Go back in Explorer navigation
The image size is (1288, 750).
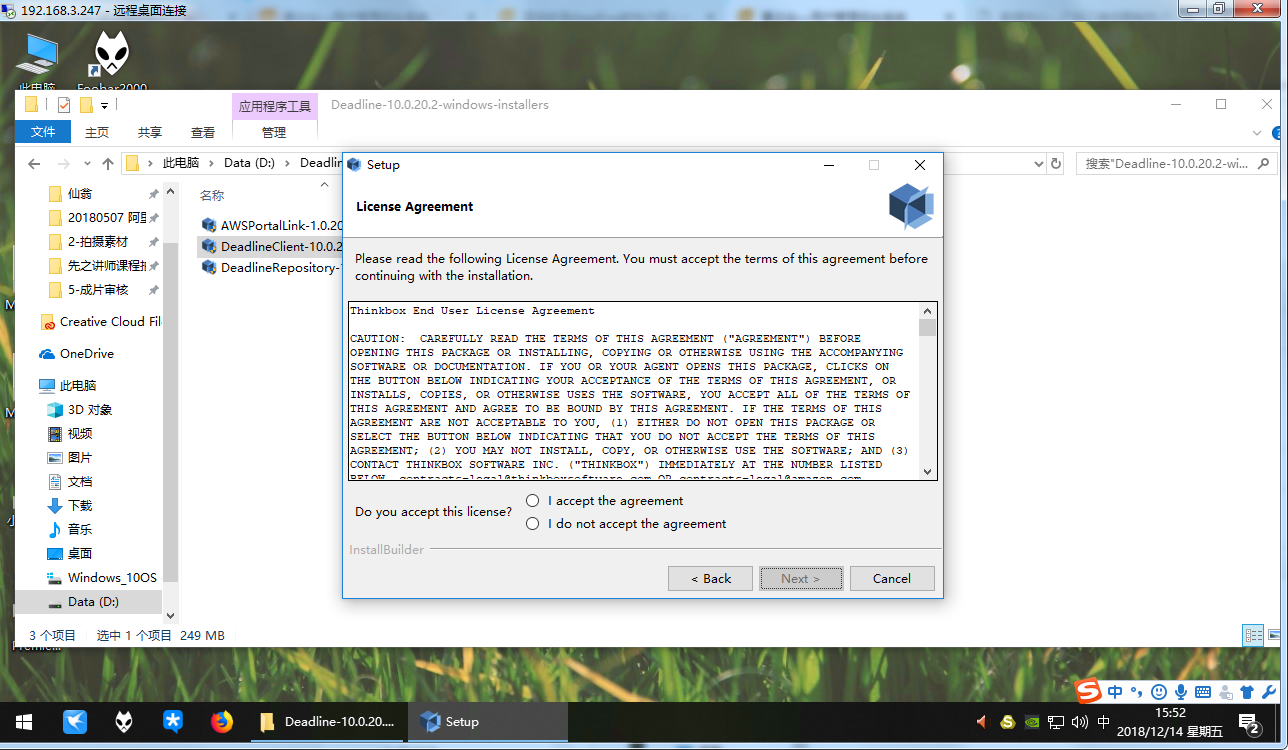34,163
